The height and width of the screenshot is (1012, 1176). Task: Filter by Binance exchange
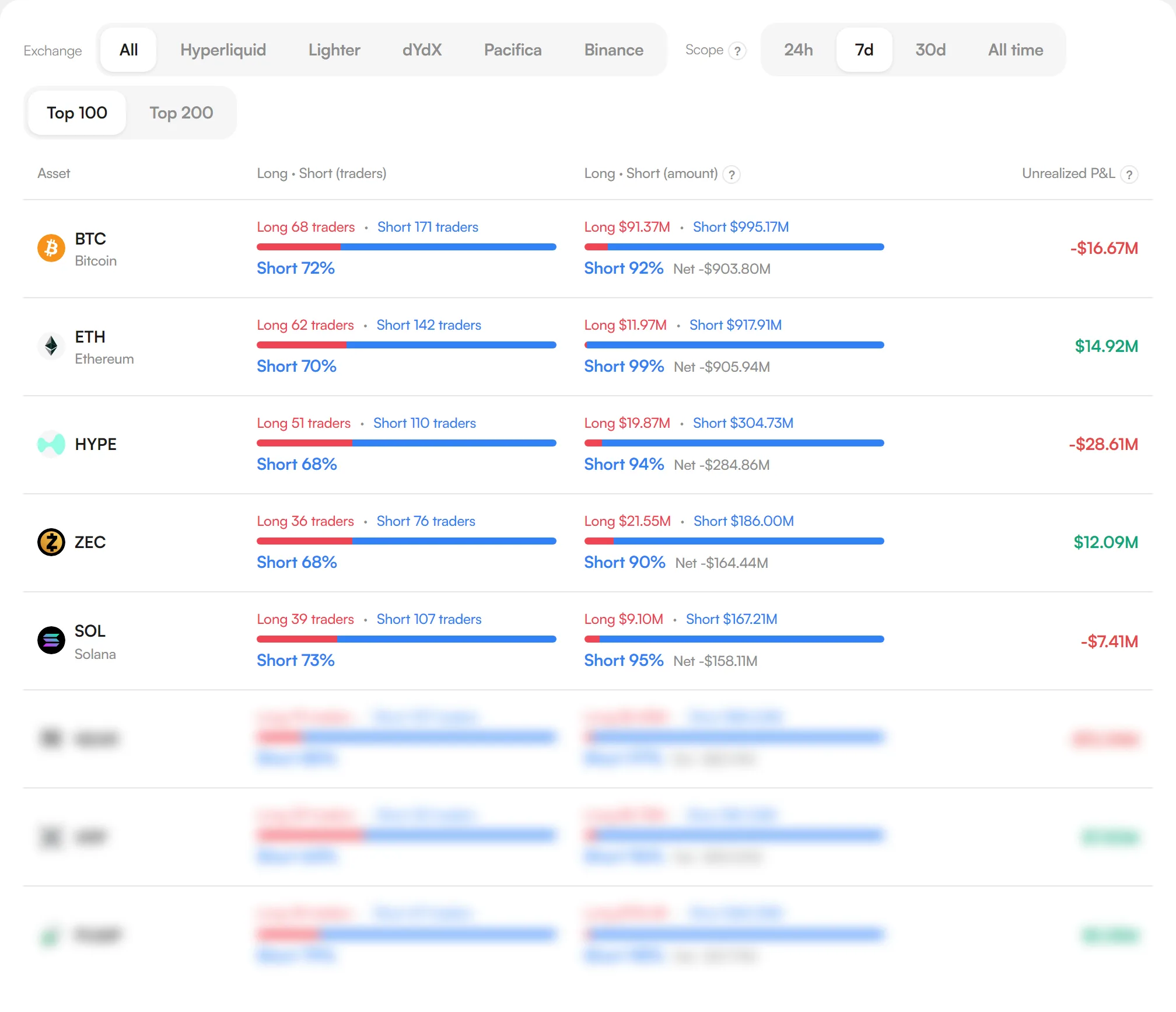614,50
